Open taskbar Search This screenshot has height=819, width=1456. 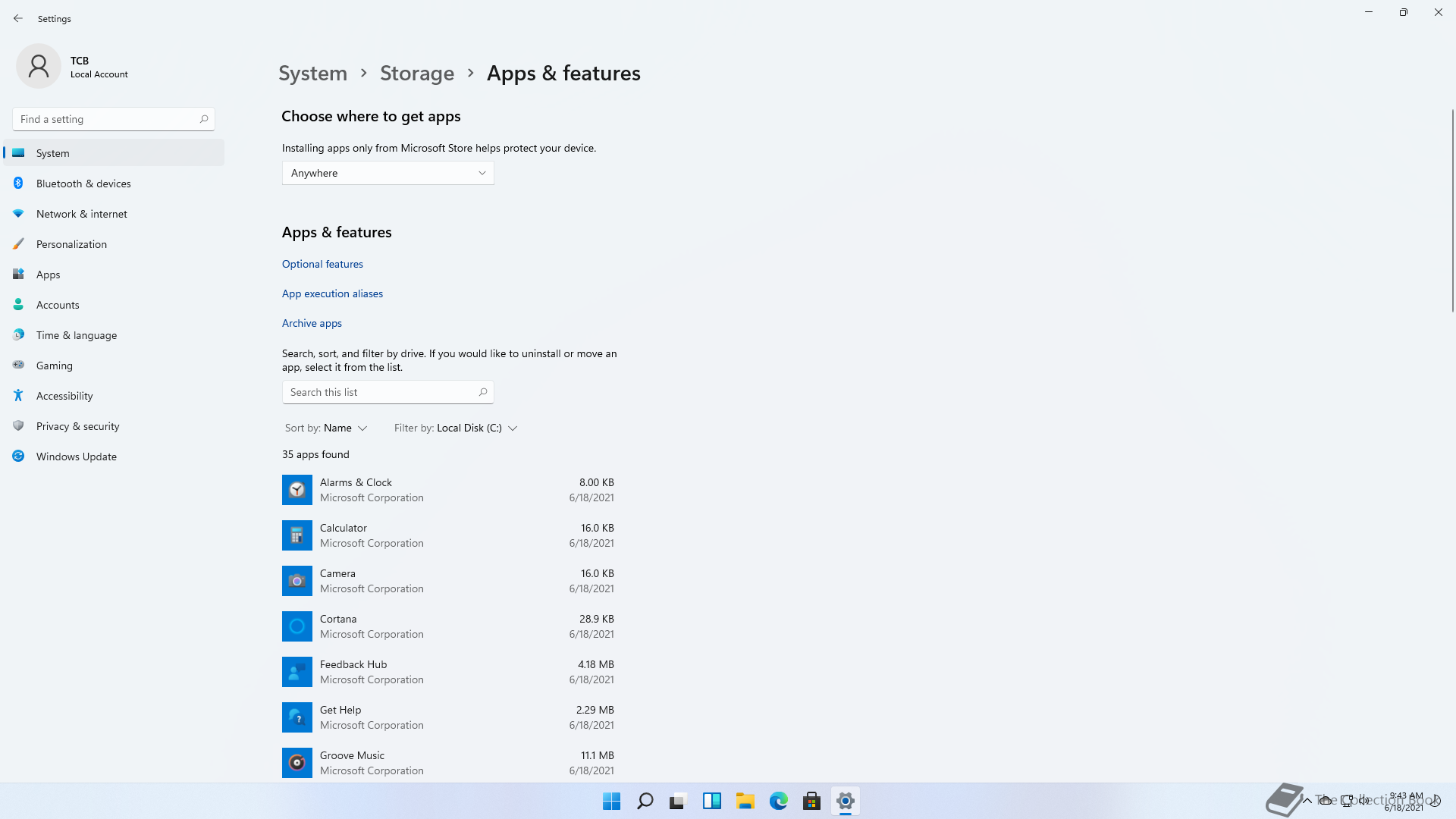pyautogui.click(x=645, y=801)
